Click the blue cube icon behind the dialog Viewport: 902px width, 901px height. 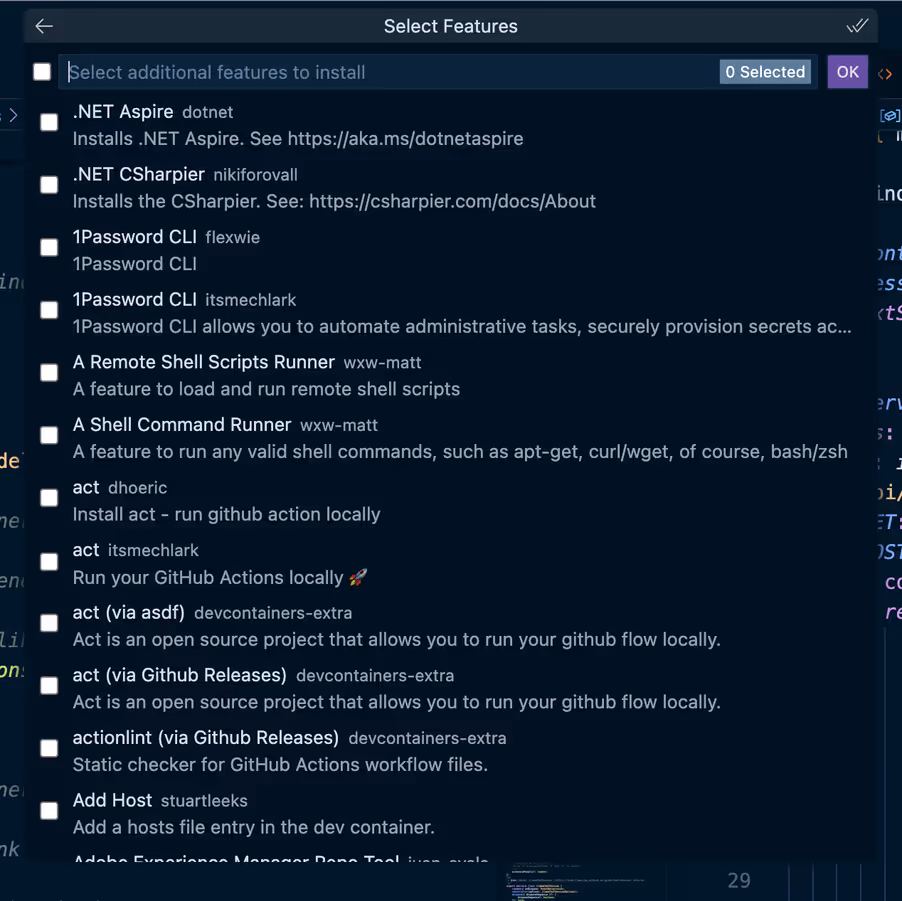[x=889, y=115]
